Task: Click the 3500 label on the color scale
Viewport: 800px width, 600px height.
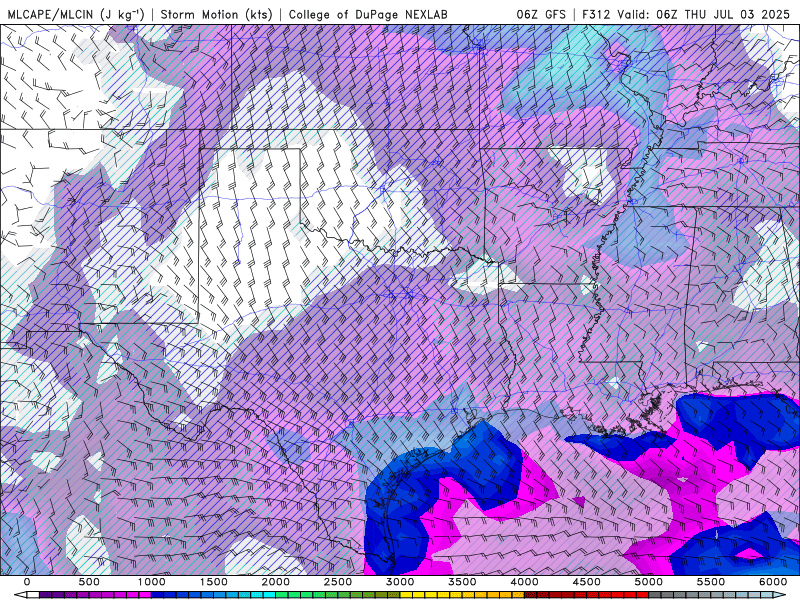Action: coord(463,582)
